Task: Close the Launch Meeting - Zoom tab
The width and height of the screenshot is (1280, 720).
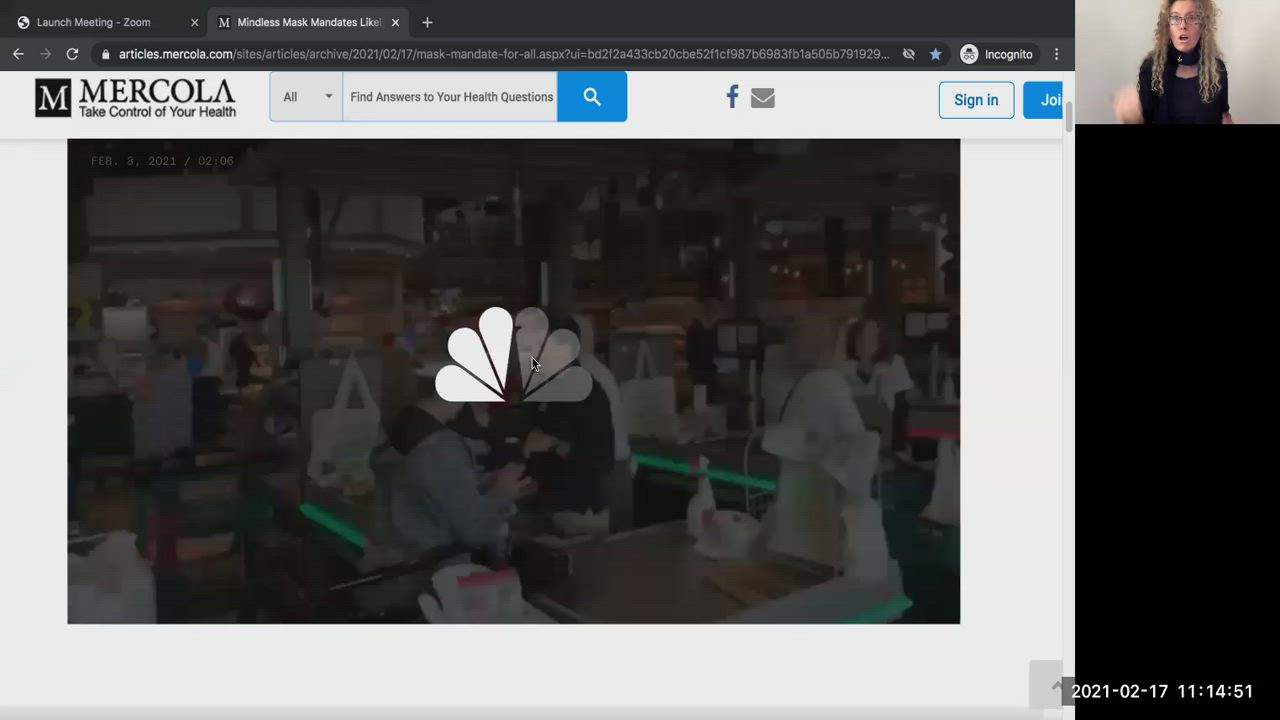Action: pyautogui.click(x=194, y=22)
